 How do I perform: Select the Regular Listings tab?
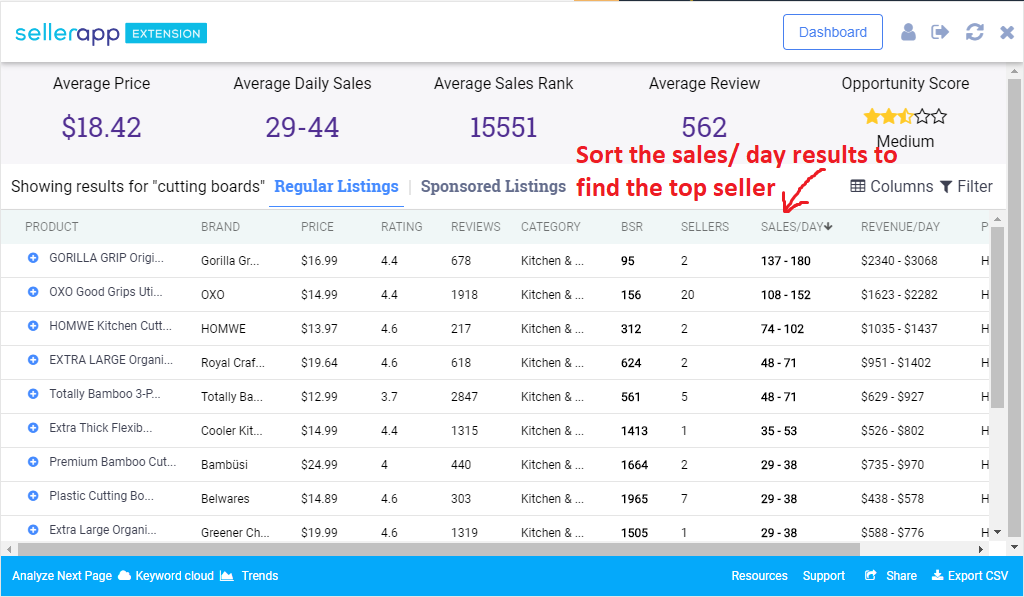tap(336, 187)
